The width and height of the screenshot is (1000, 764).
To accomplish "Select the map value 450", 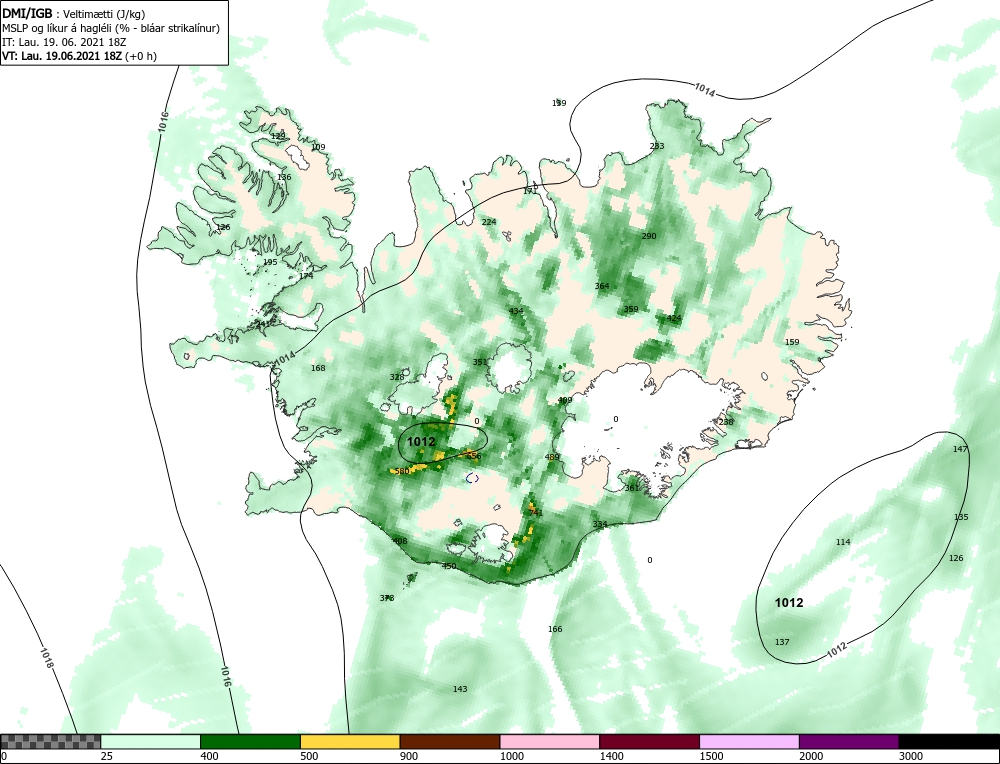I will [x=449, y=566].
